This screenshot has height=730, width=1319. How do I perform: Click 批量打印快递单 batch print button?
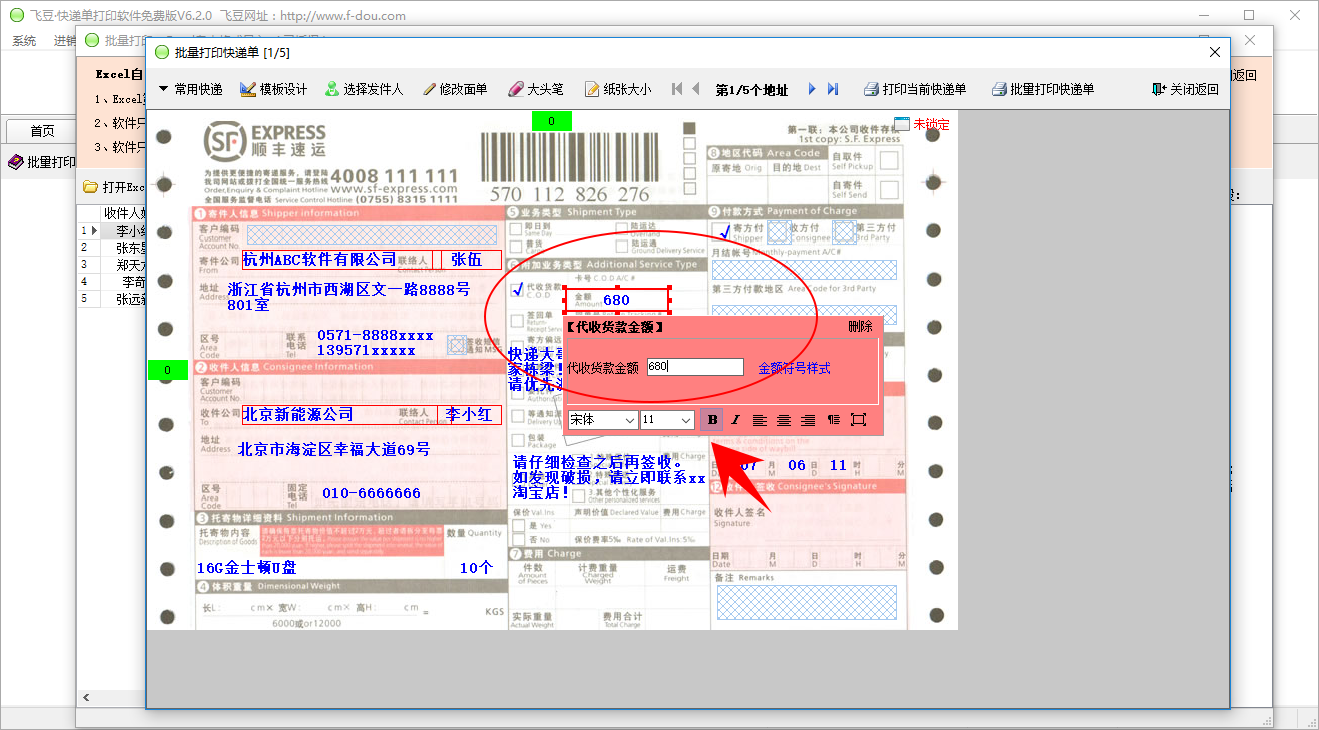click(x=1043, y=89)
